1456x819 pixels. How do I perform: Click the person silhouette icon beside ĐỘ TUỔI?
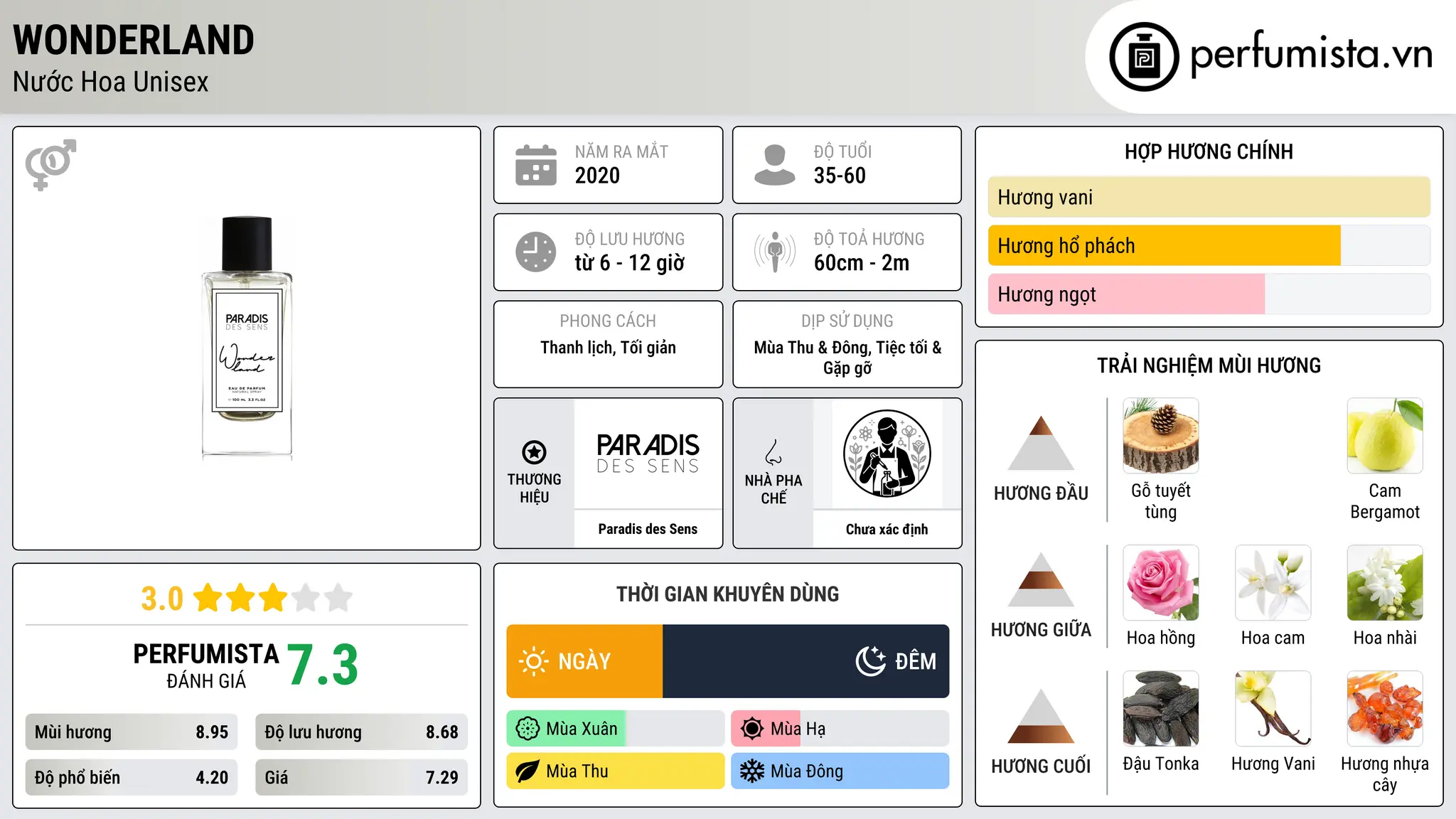pos(775,165)
